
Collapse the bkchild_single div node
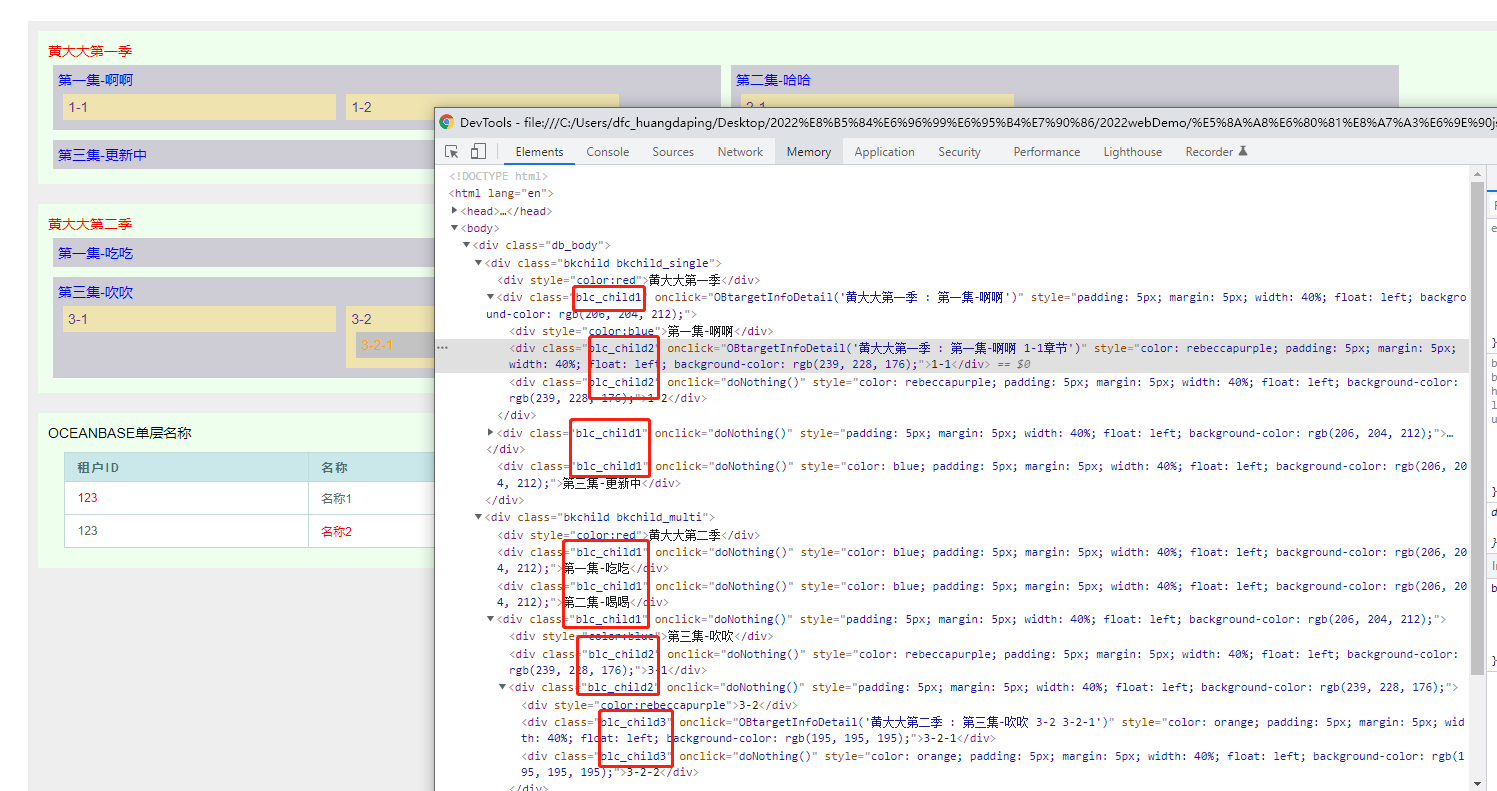coord(478,263)
